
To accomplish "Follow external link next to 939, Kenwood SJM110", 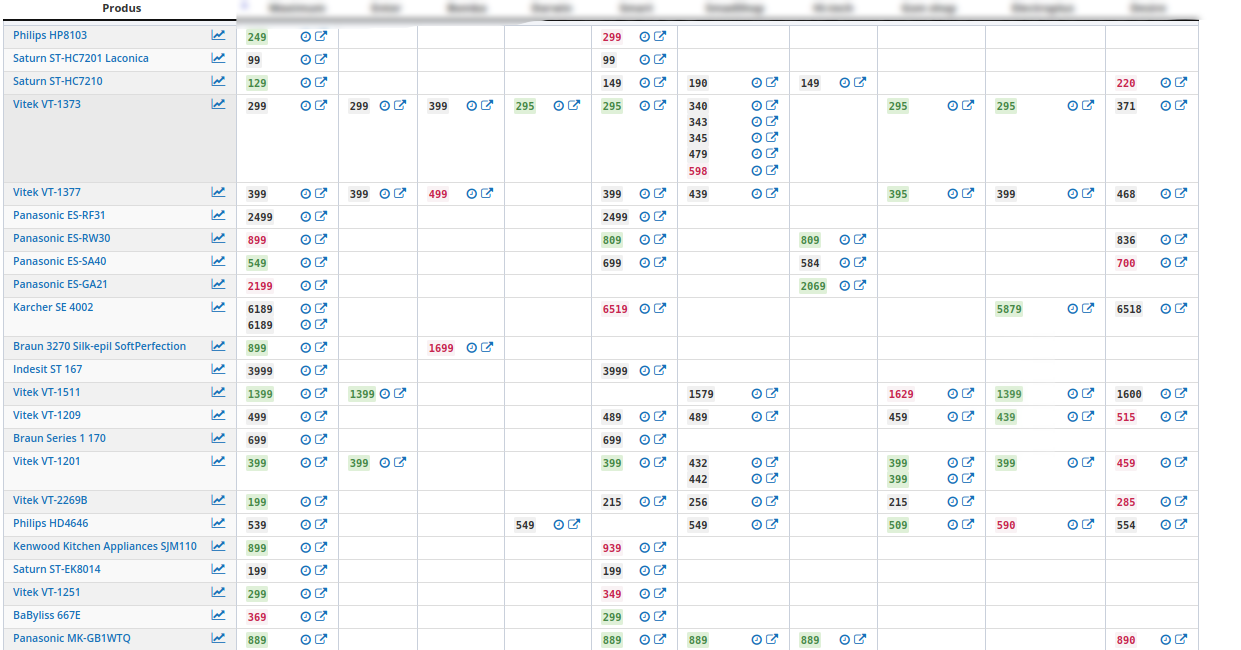I will [x=660, y=548].
